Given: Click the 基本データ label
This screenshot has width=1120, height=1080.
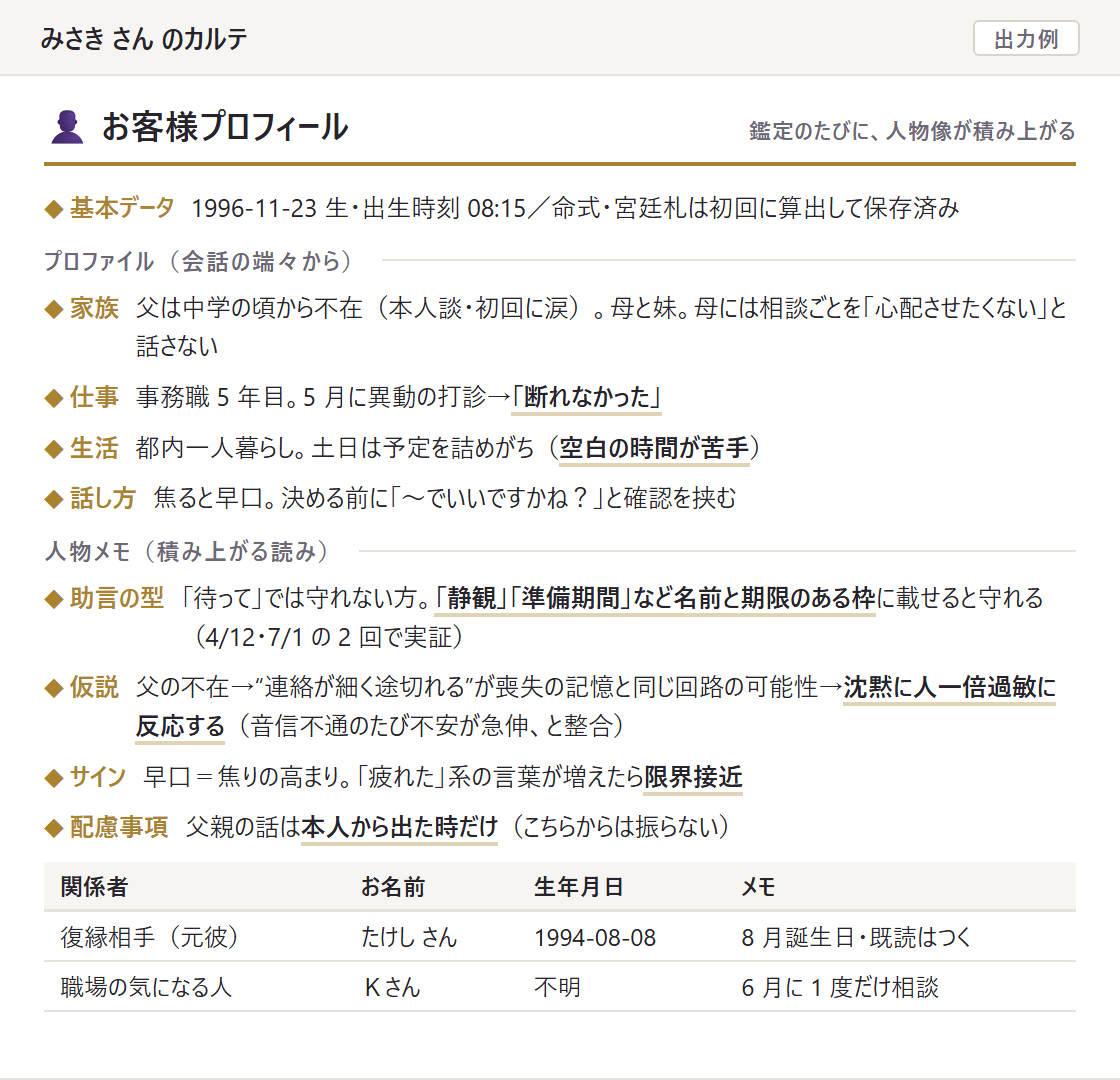Looking at the screenshot, I should point(122,208).
